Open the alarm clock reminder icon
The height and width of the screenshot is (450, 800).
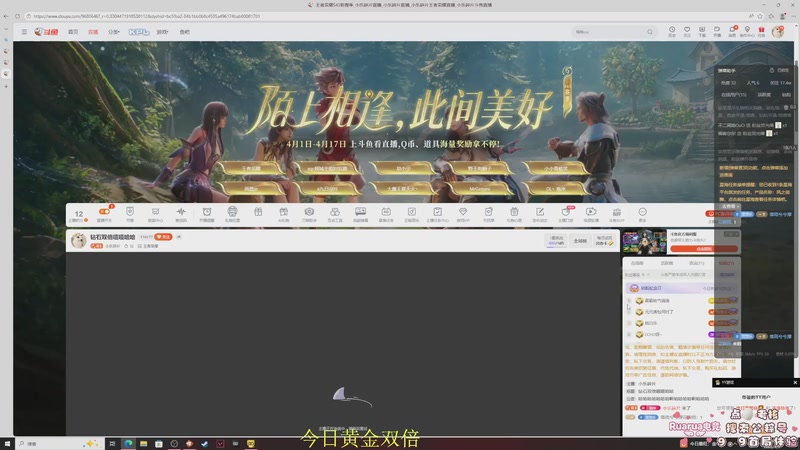207,214
